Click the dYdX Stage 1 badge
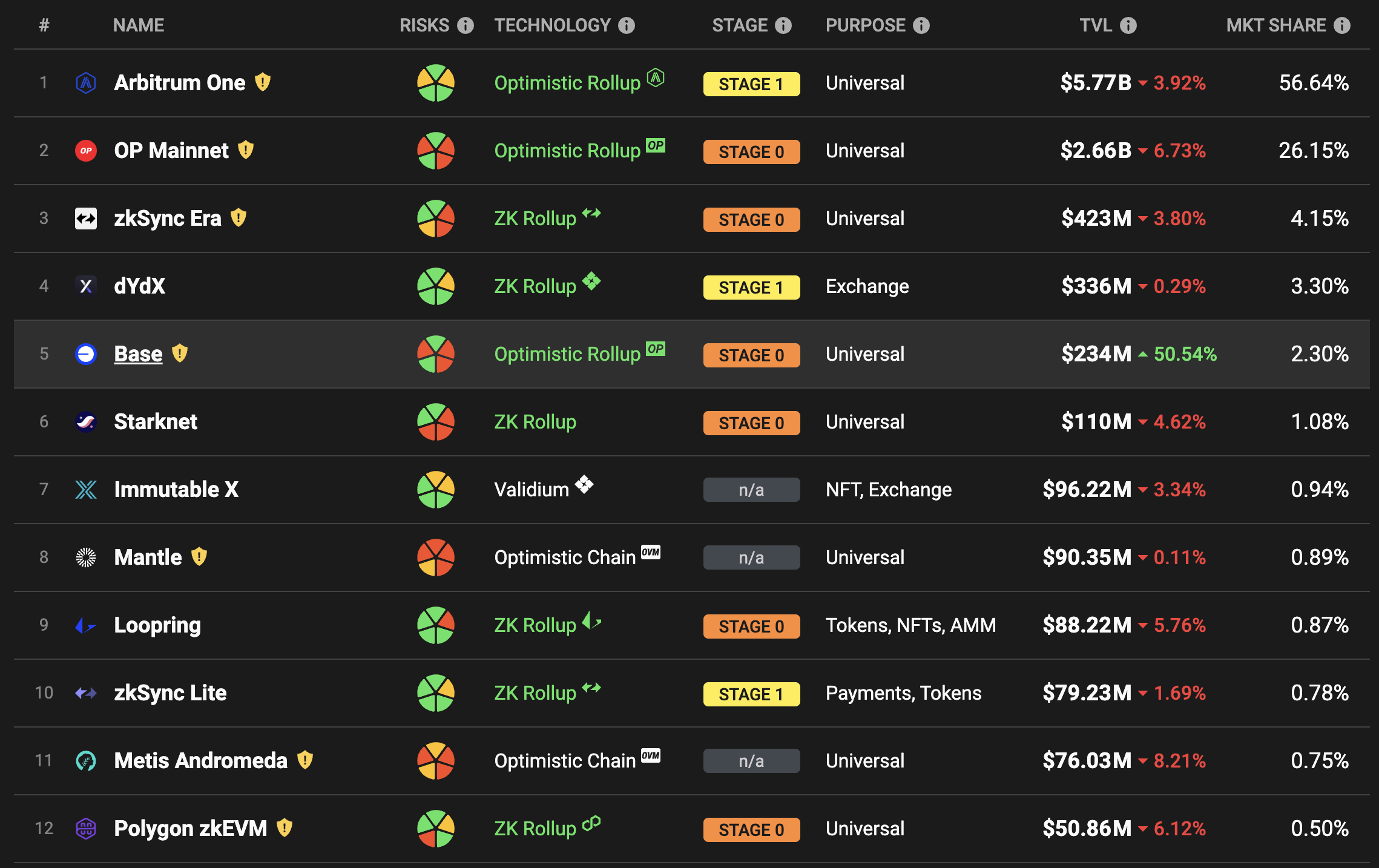1379x868 pixels. [751, 287]
